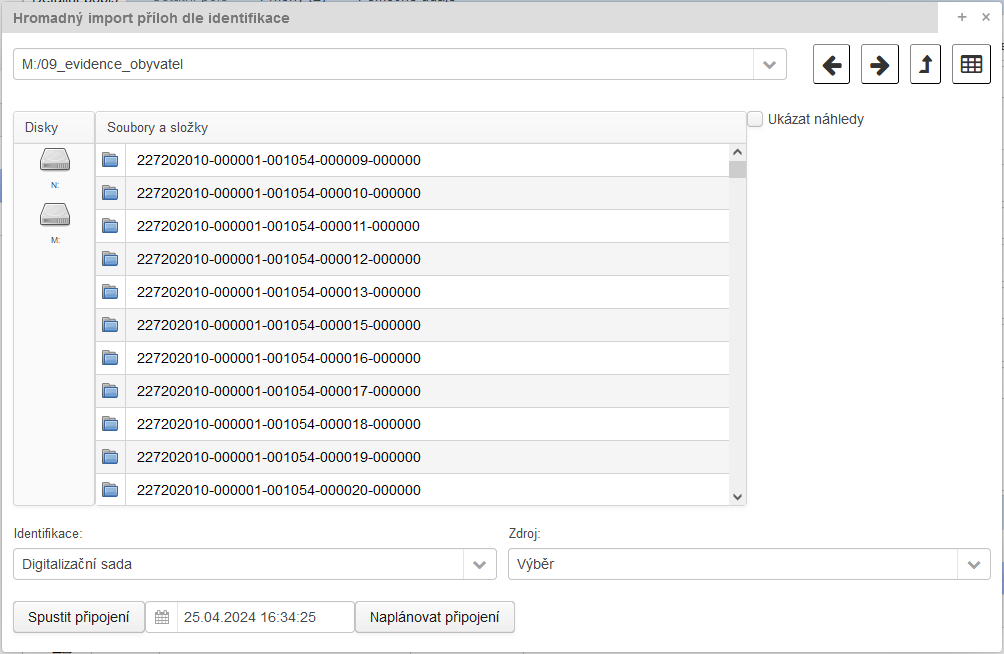Image resolution: width=1004 pixels, height=654 pixels.
Task: Click folder icon of 000009-000000 entry
Action: click(110, 160)
